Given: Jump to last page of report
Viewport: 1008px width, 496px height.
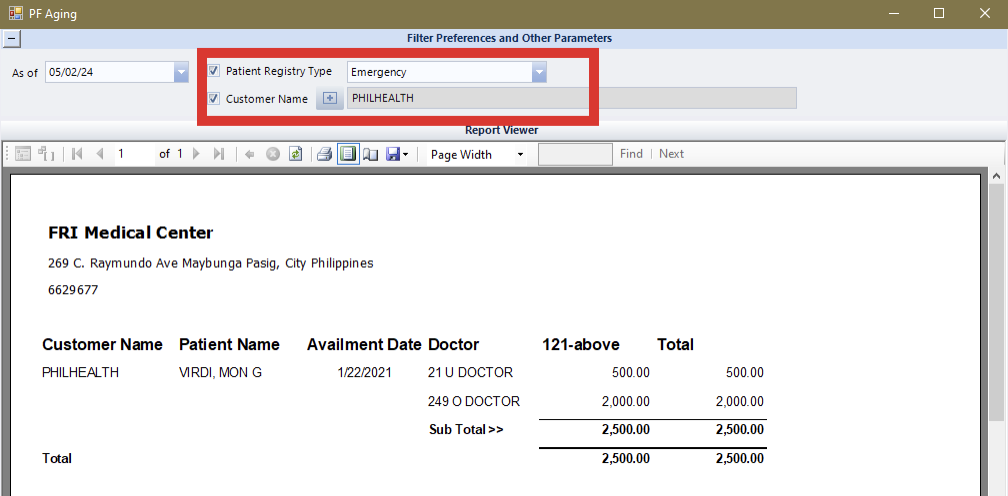Looking at the screenshot, I should tap(219, 154).
